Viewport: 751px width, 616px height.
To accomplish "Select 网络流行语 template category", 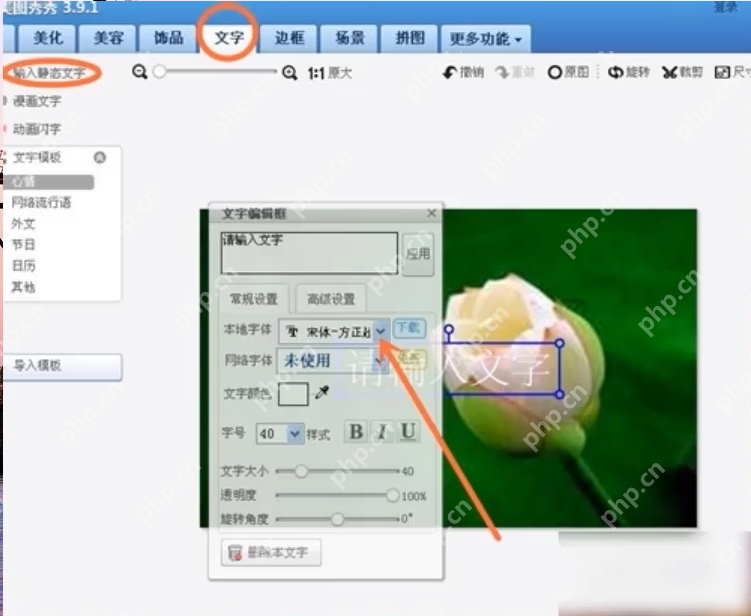I will (x=41, y=203).
